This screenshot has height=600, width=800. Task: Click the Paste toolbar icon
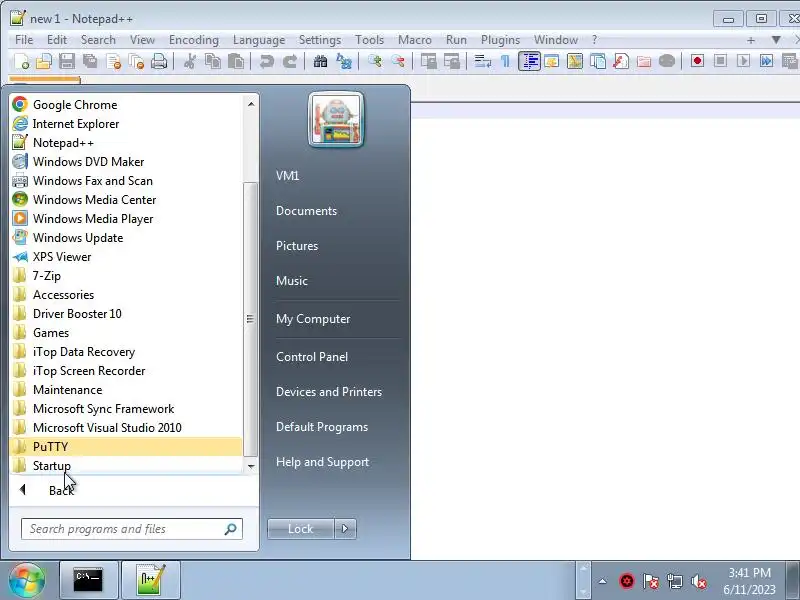point(236,61)
